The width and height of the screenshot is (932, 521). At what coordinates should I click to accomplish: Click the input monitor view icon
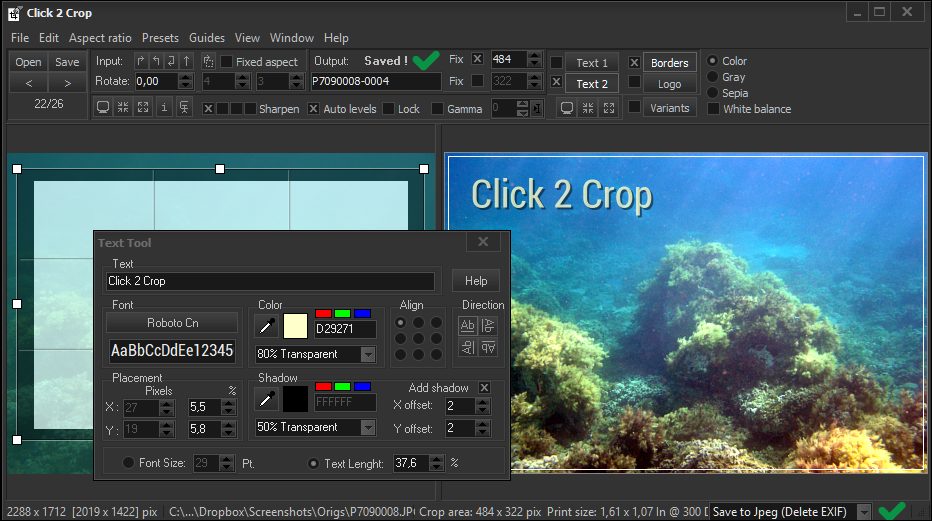click(x=103, y=108)
